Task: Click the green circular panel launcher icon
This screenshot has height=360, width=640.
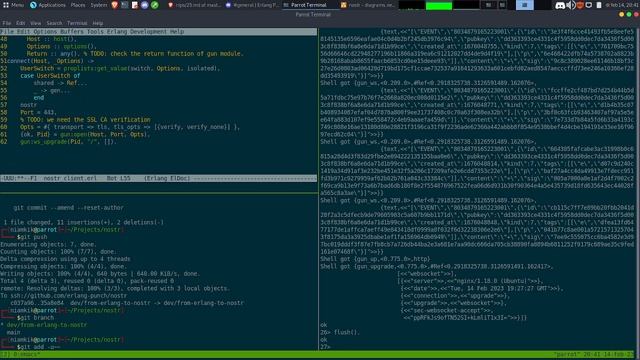Action: tap(155, 5)
